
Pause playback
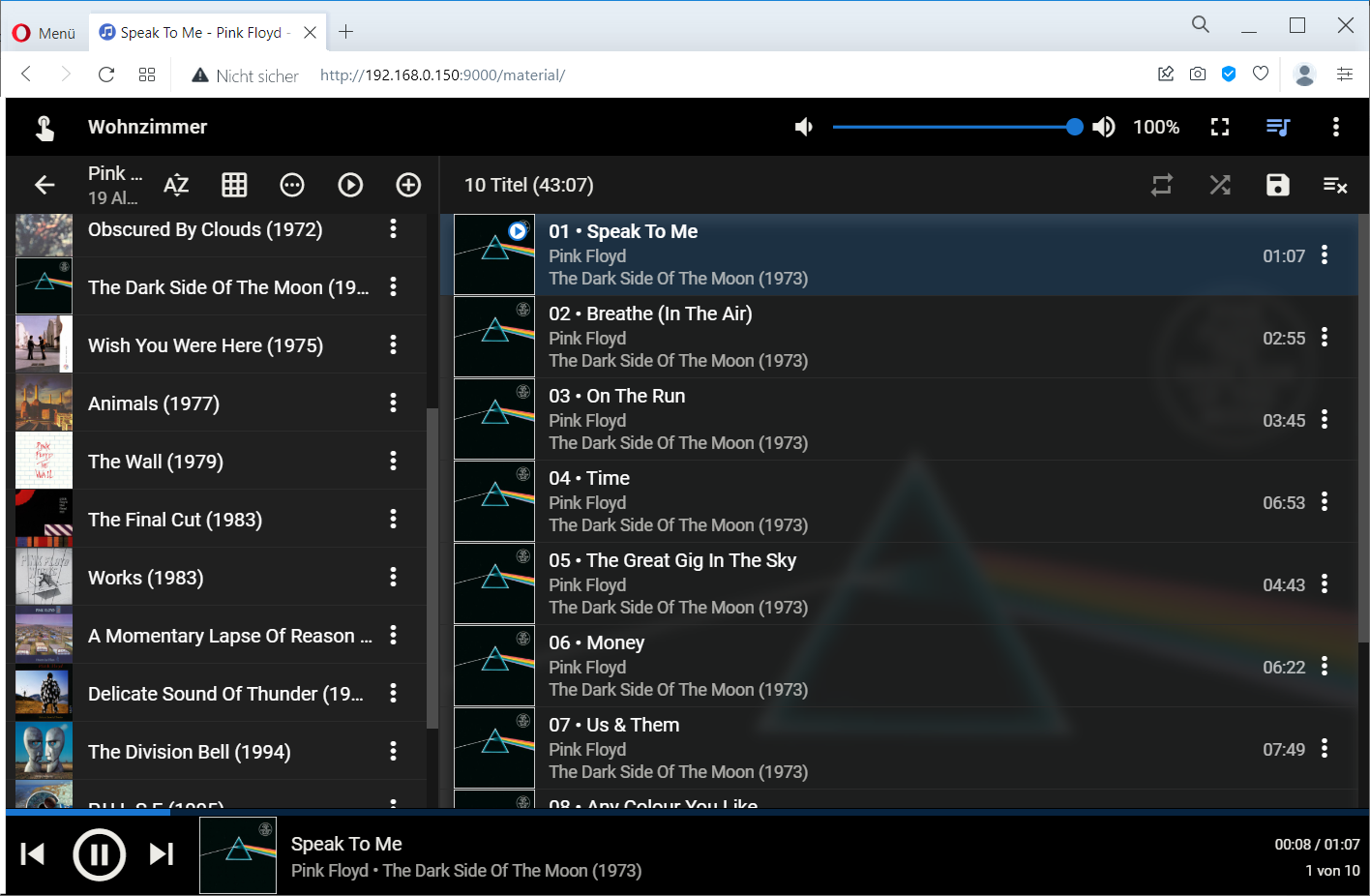tap(100, 854)
